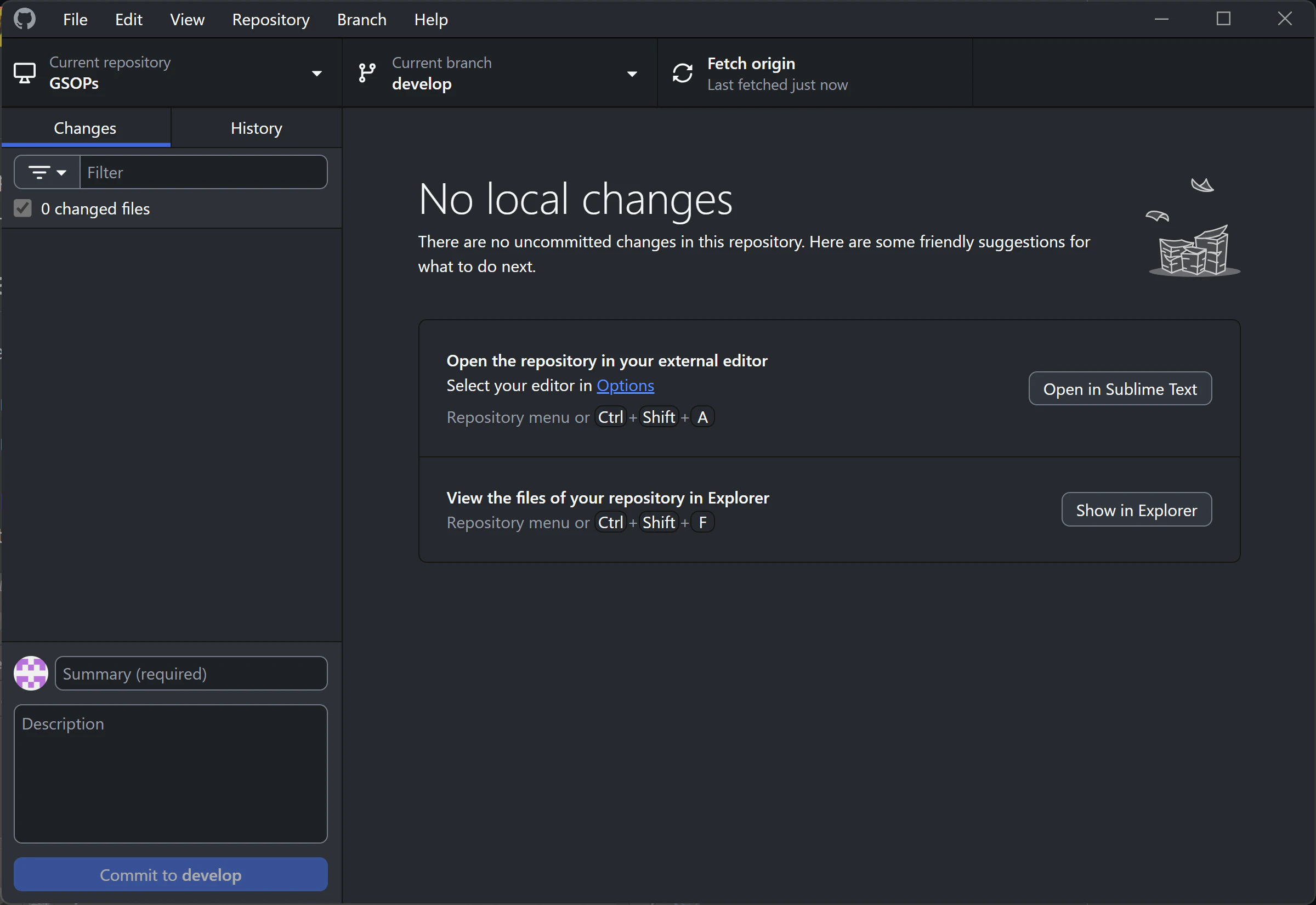Click the computer monitor repository icon
The width and height of the screenshot is (1316, 905).
(24, 73)
